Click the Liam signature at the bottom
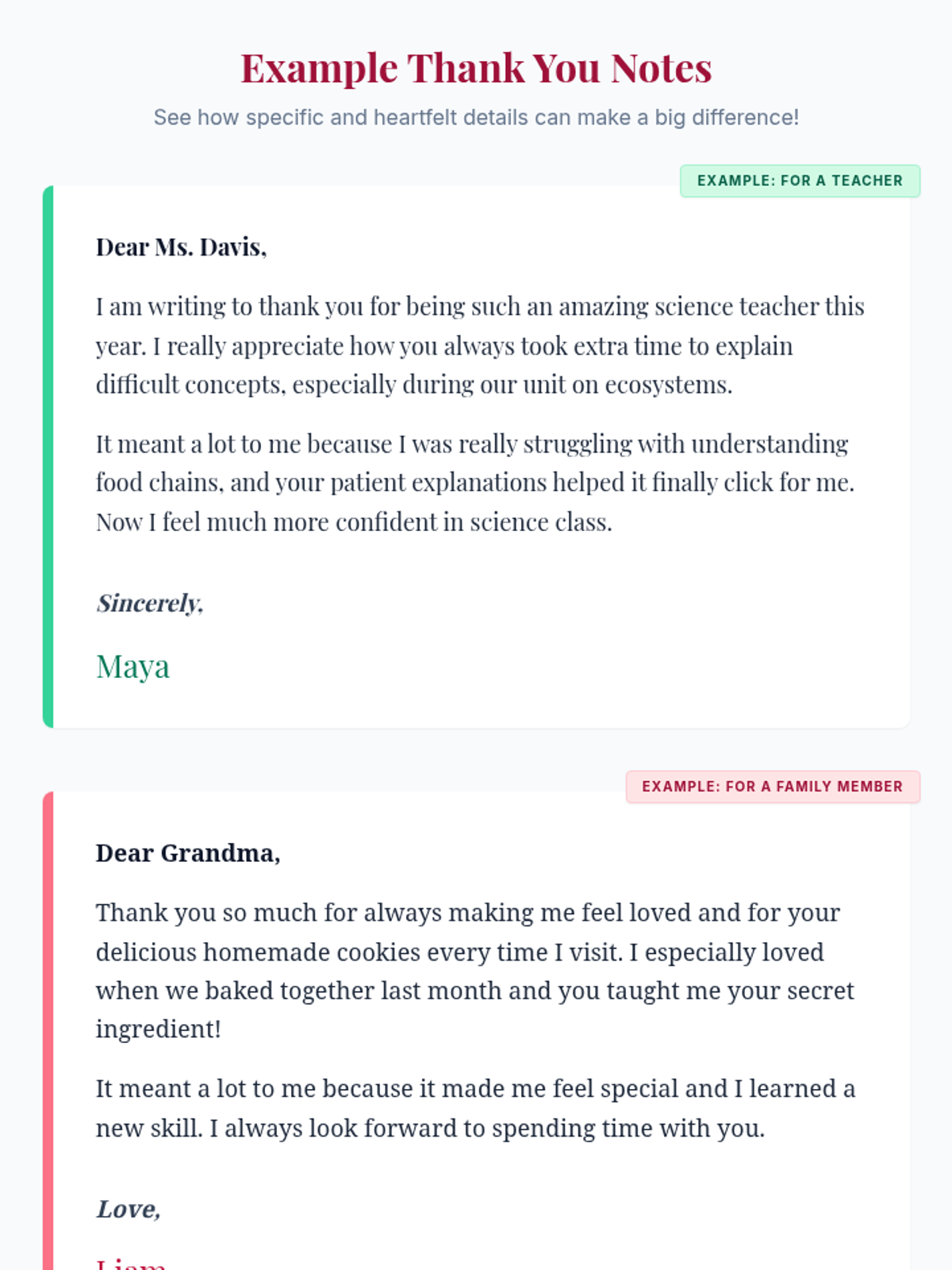952x1270 pixels. point(131,1262)
